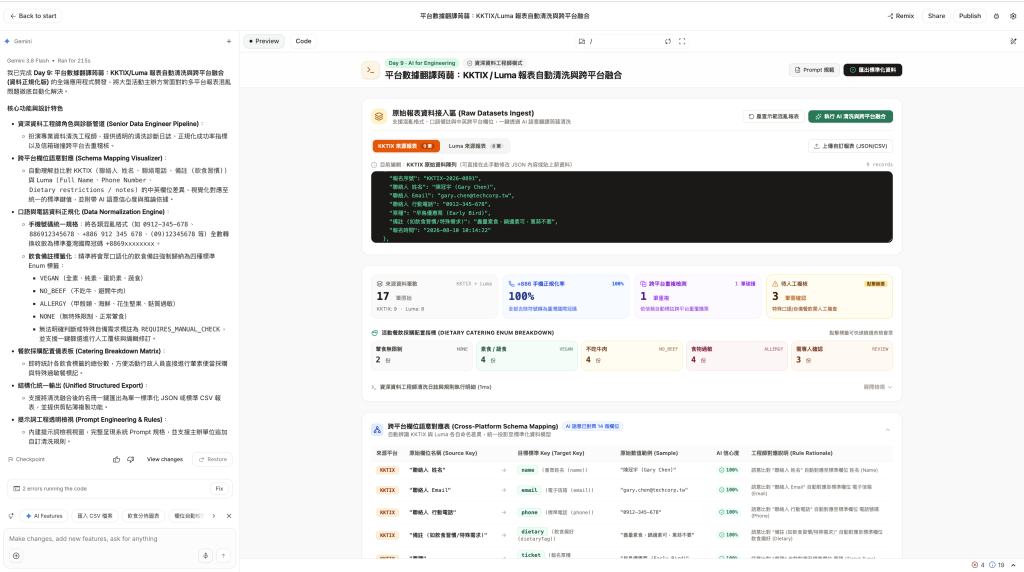Click the email target key tag

(x=529, y=490)
